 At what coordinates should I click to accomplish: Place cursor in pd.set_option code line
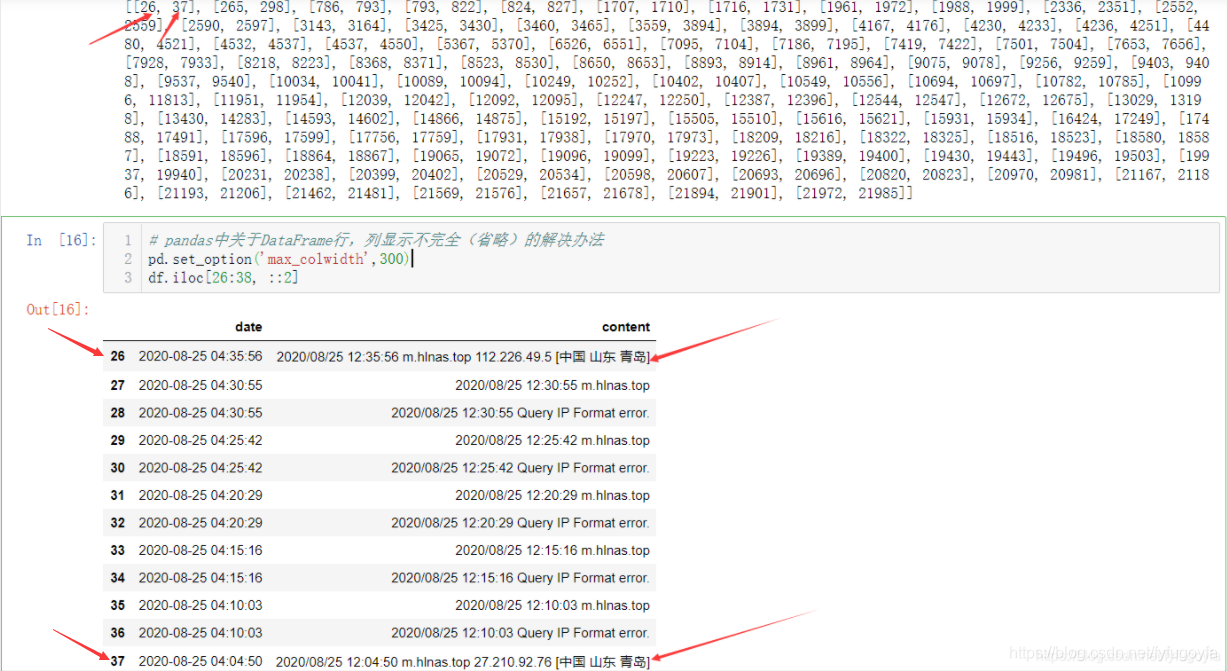click(279, 259)
